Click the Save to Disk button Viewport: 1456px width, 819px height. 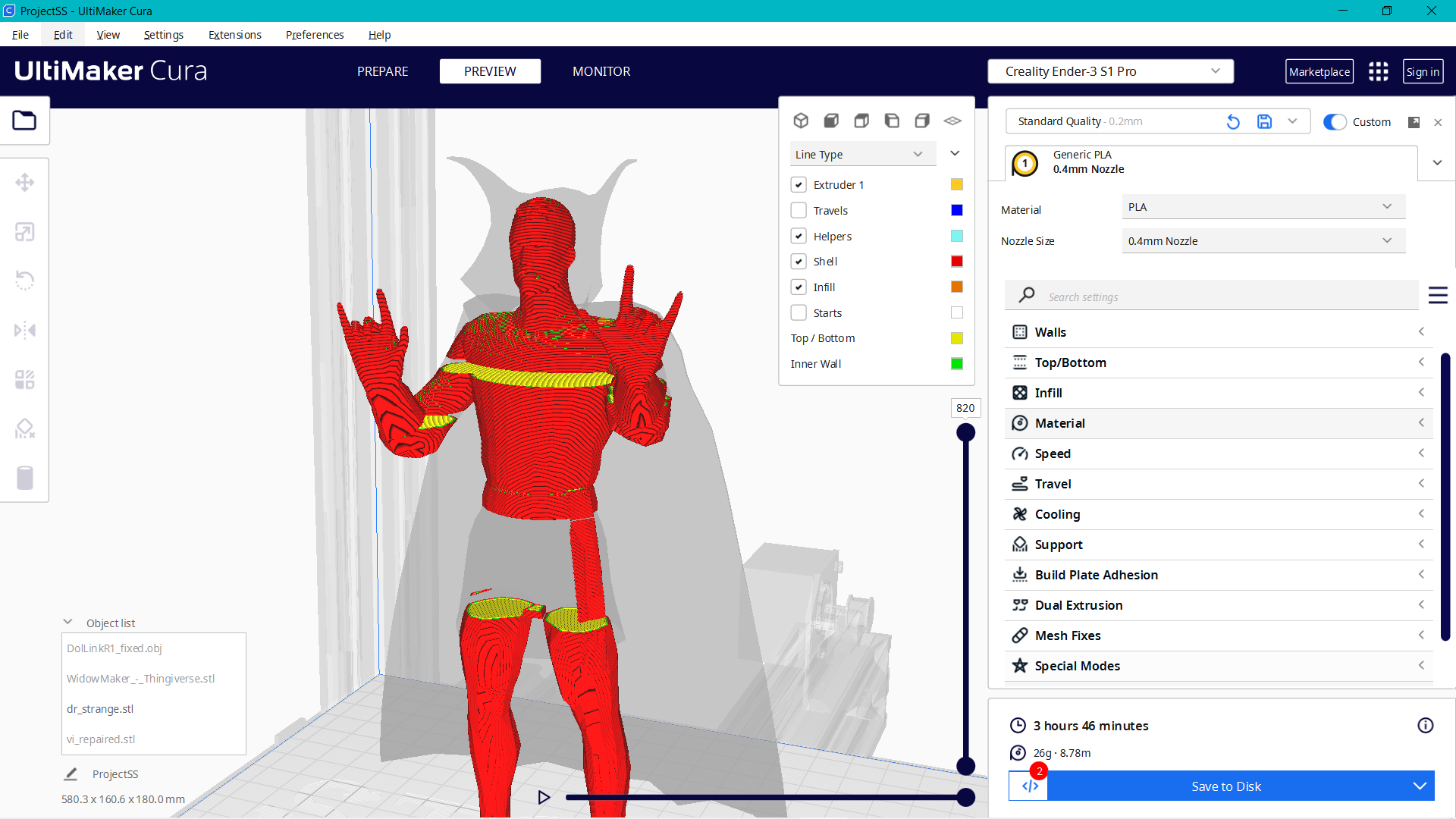1225,786
